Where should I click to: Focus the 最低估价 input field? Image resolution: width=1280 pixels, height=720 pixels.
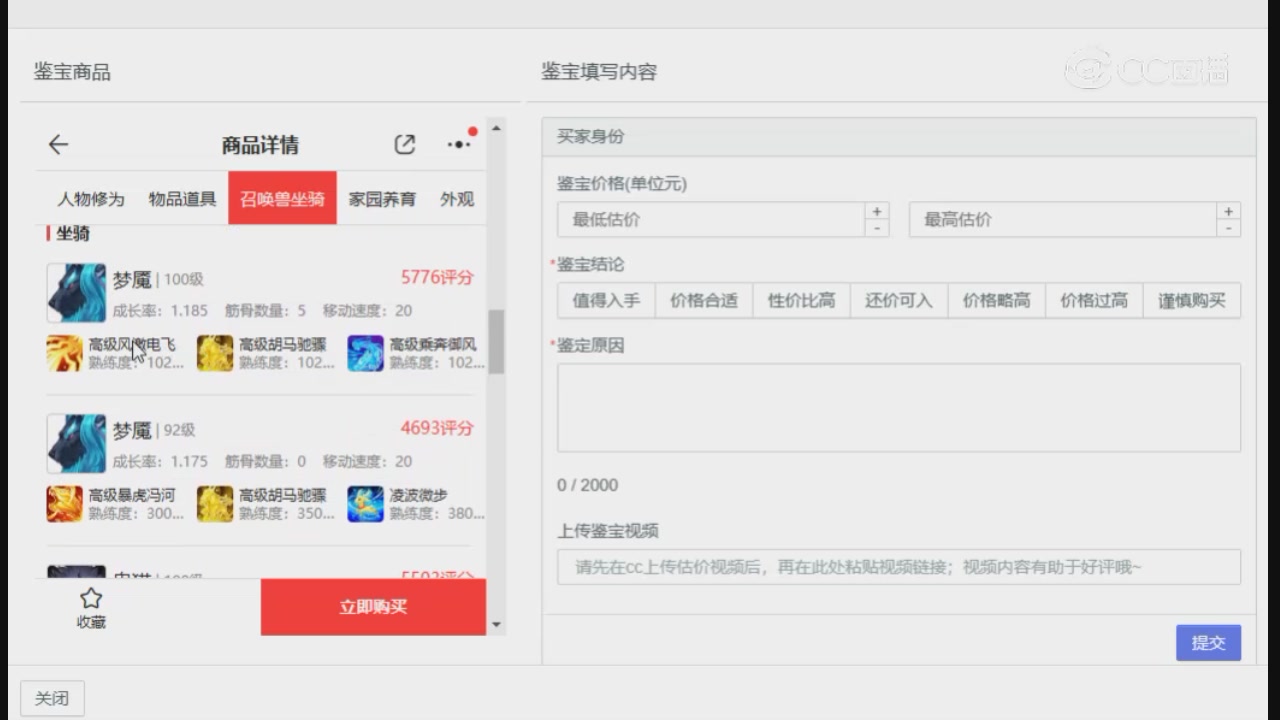[711, 219]
